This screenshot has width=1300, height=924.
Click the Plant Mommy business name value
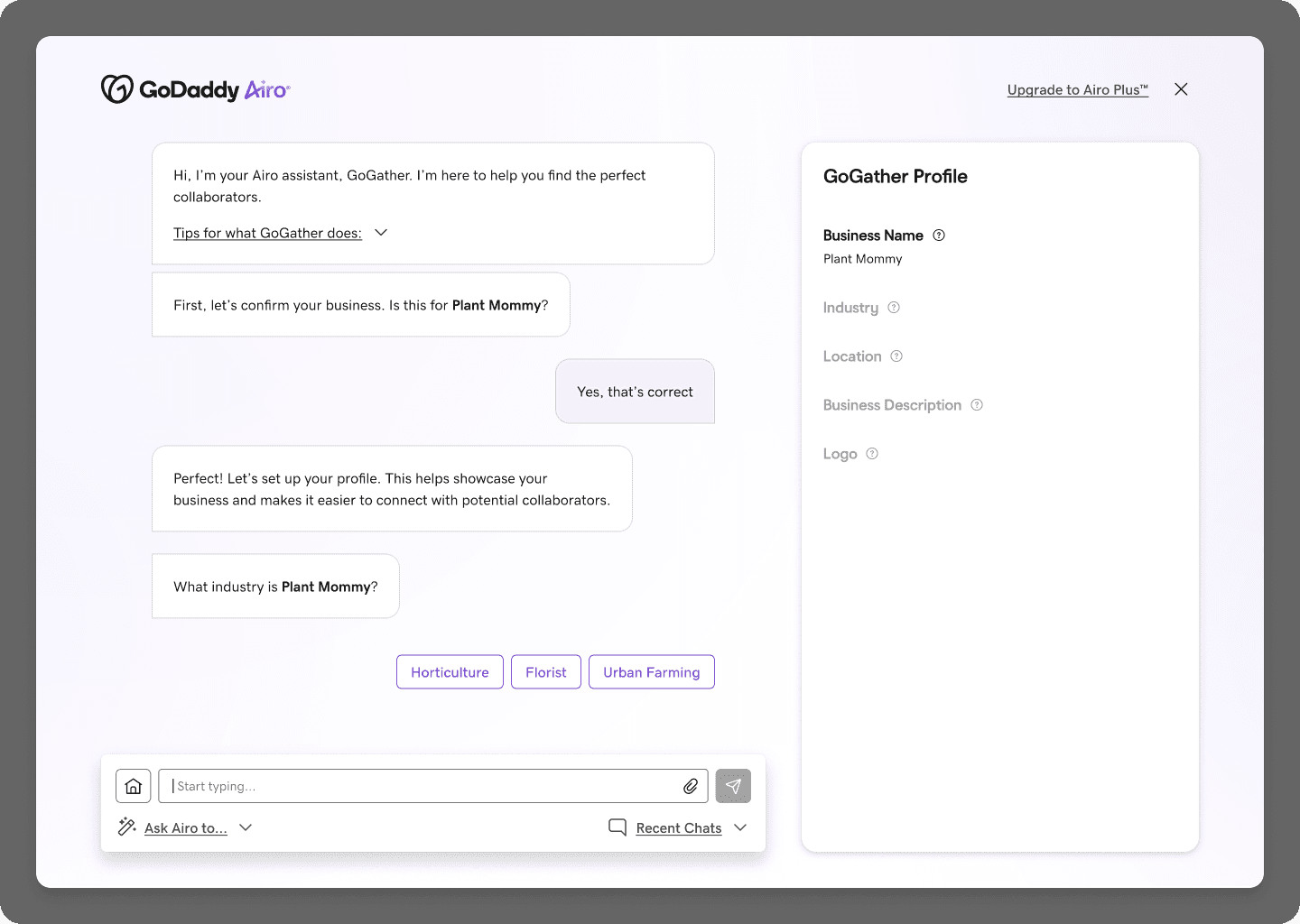click(862, 259)
